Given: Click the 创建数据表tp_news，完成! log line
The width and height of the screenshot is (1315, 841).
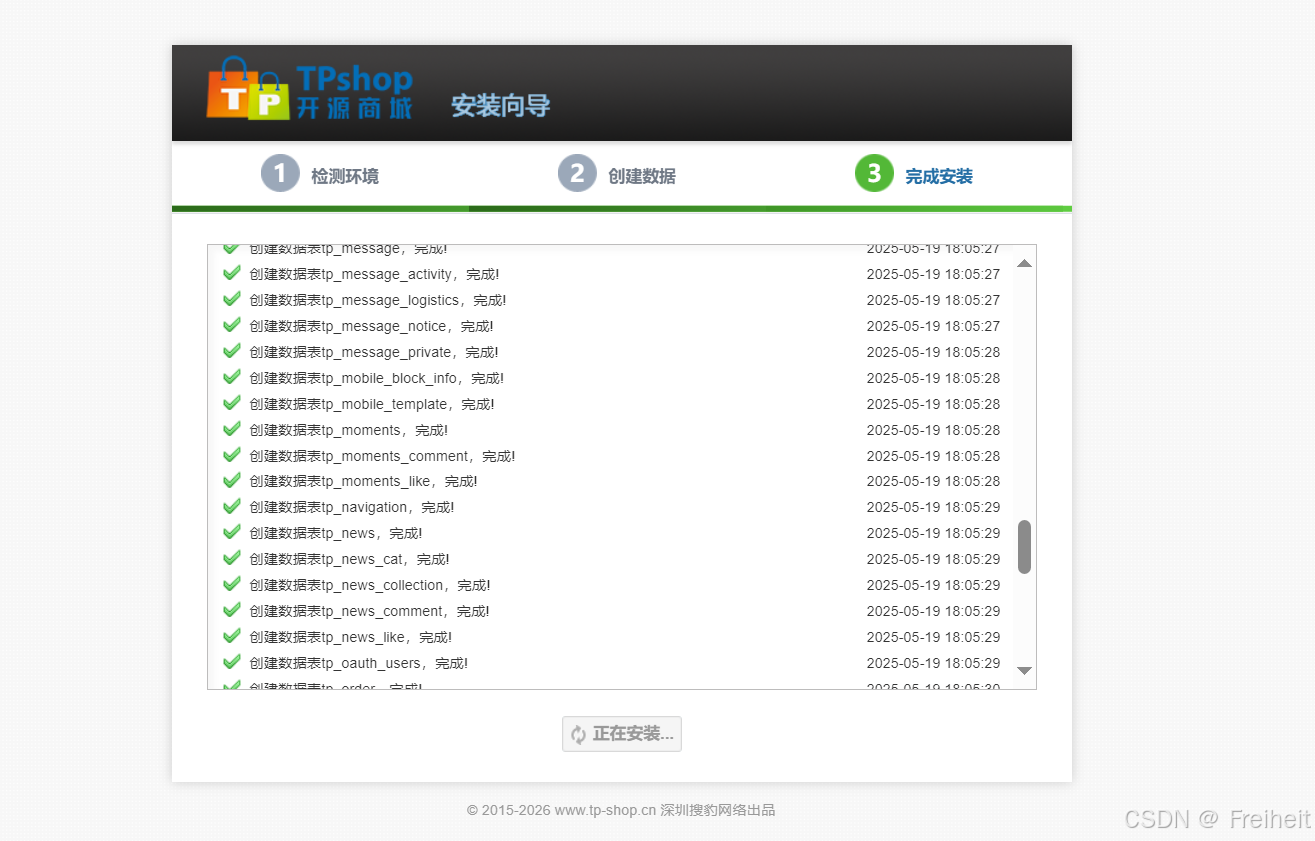Looking at the screenshot, I should tap(336, 533).
